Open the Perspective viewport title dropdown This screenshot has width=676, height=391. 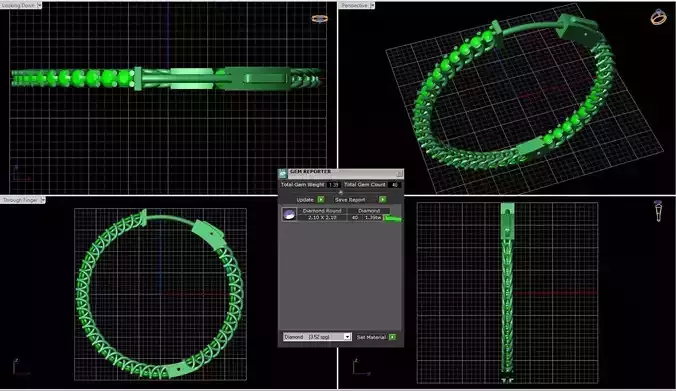pos(372,5)
